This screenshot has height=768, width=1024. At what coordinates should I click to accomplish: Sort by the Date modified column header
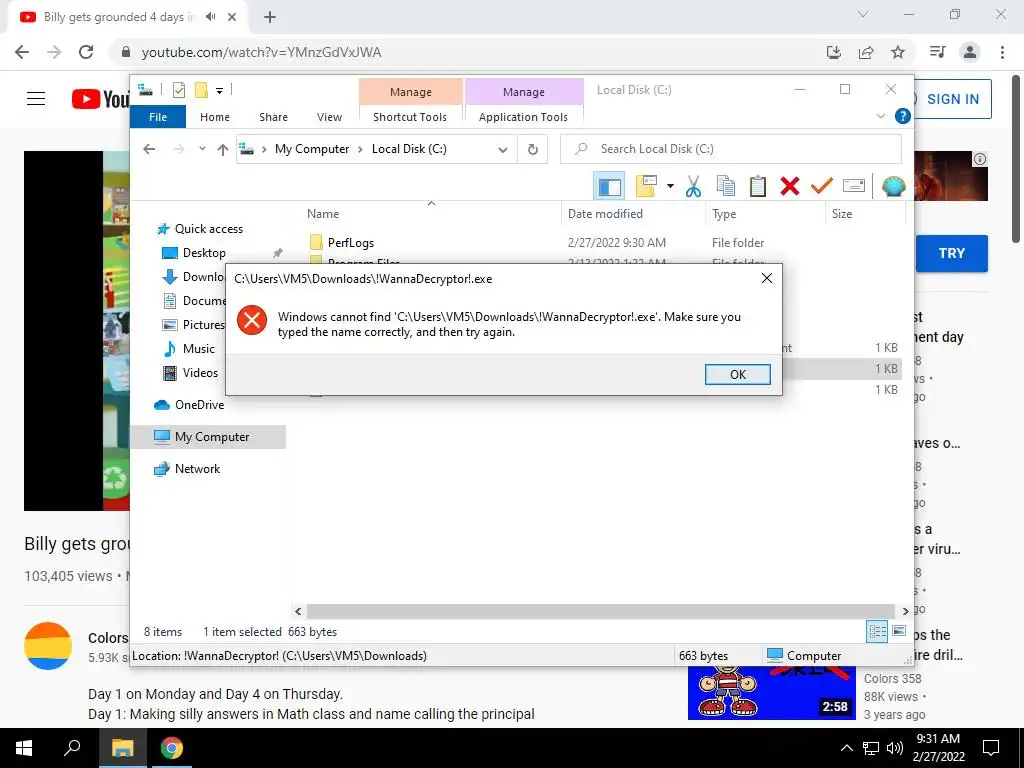coord(605,214)
